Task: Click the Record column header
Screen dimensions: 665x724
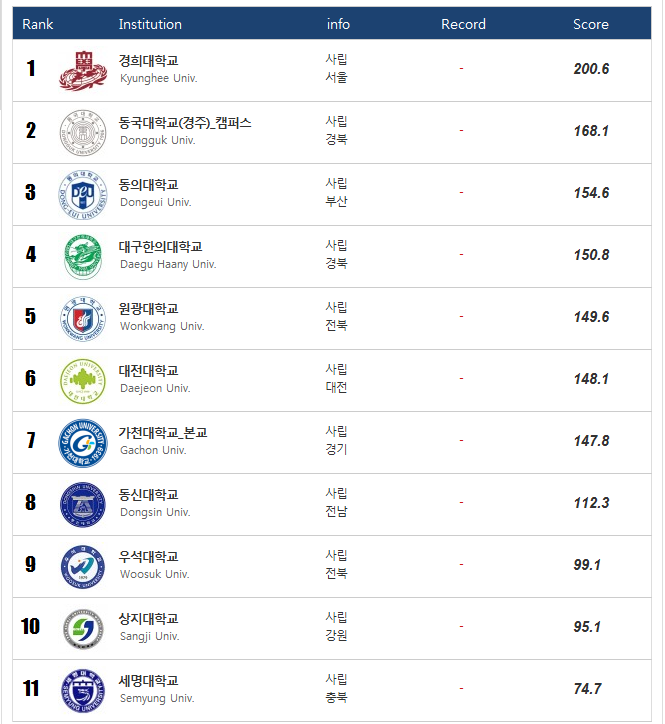Action: click(463, 24)
